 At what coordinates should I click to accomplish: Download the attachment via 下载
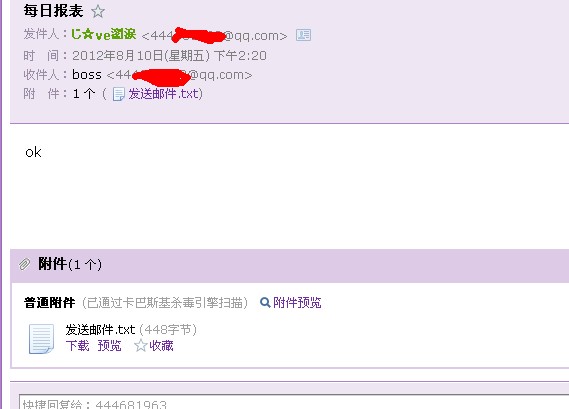point(77,345)
